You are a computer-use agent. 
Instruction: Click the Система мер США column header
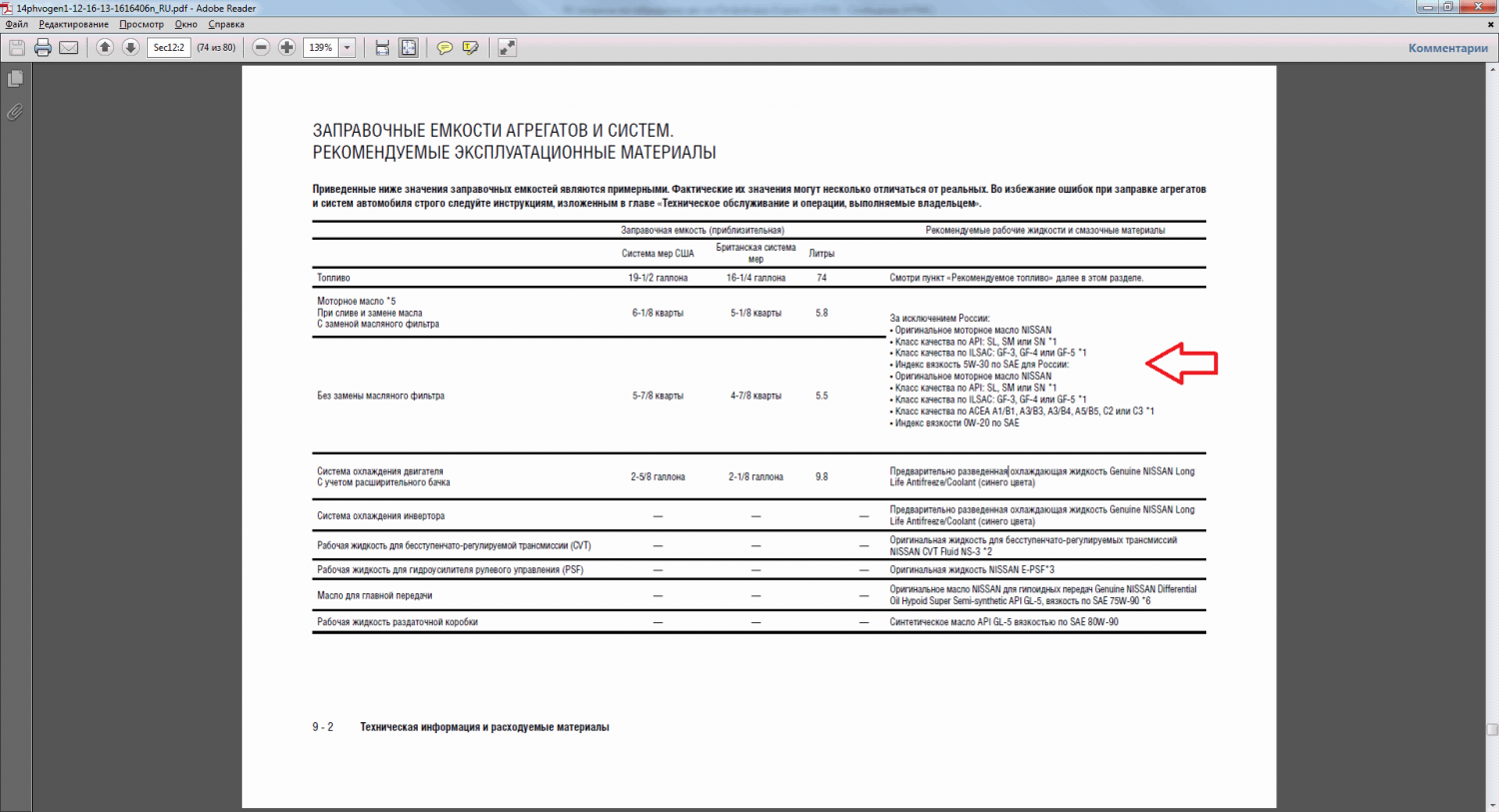(658, 254)
